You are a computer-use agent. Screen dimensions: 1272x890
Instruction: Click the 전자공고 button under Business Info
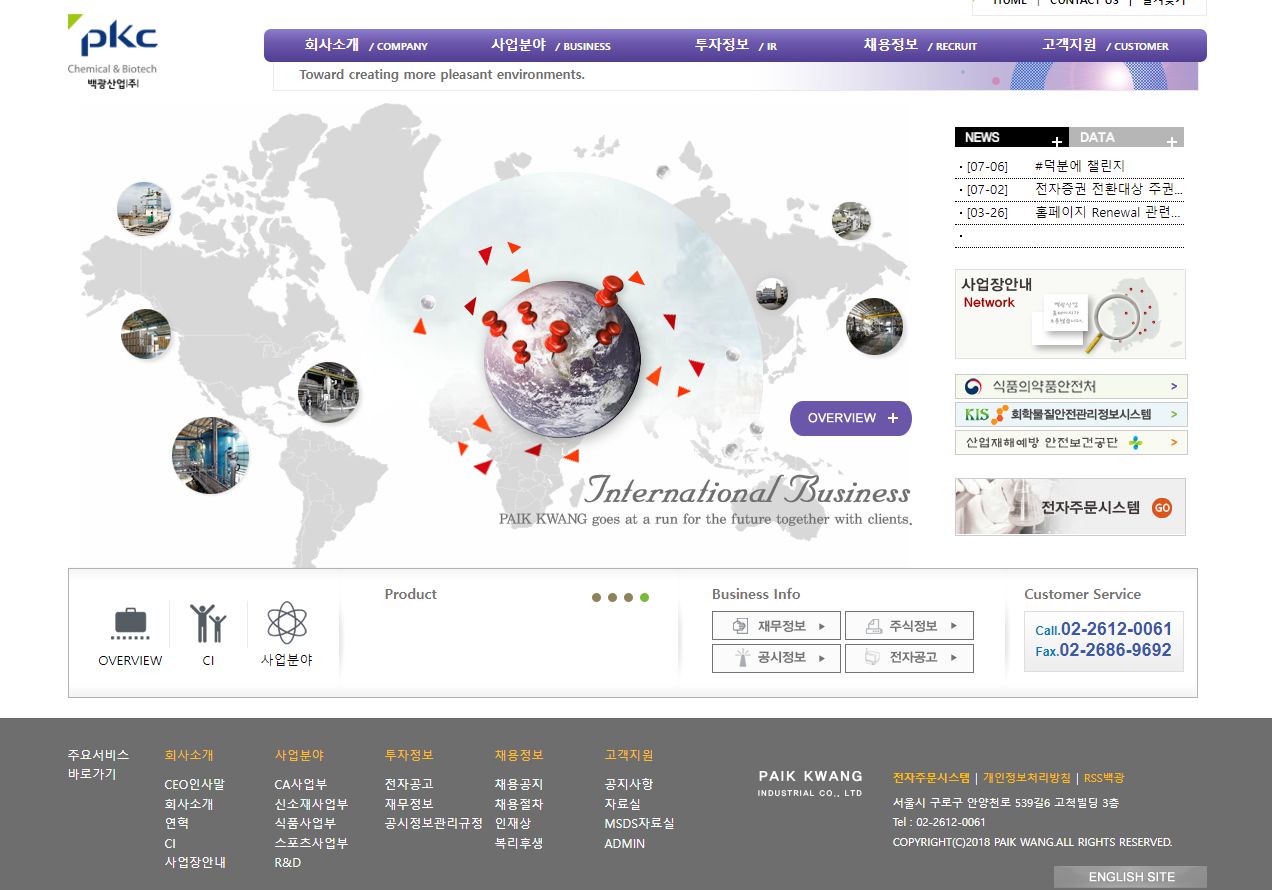pyautogui.click(x=909, y=658)
